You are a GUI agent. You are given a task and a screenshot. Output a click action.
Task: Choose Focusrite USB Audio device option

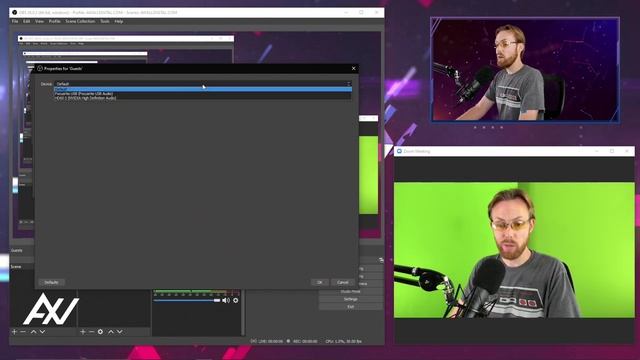pyautogui.click(x=203, y=93)
